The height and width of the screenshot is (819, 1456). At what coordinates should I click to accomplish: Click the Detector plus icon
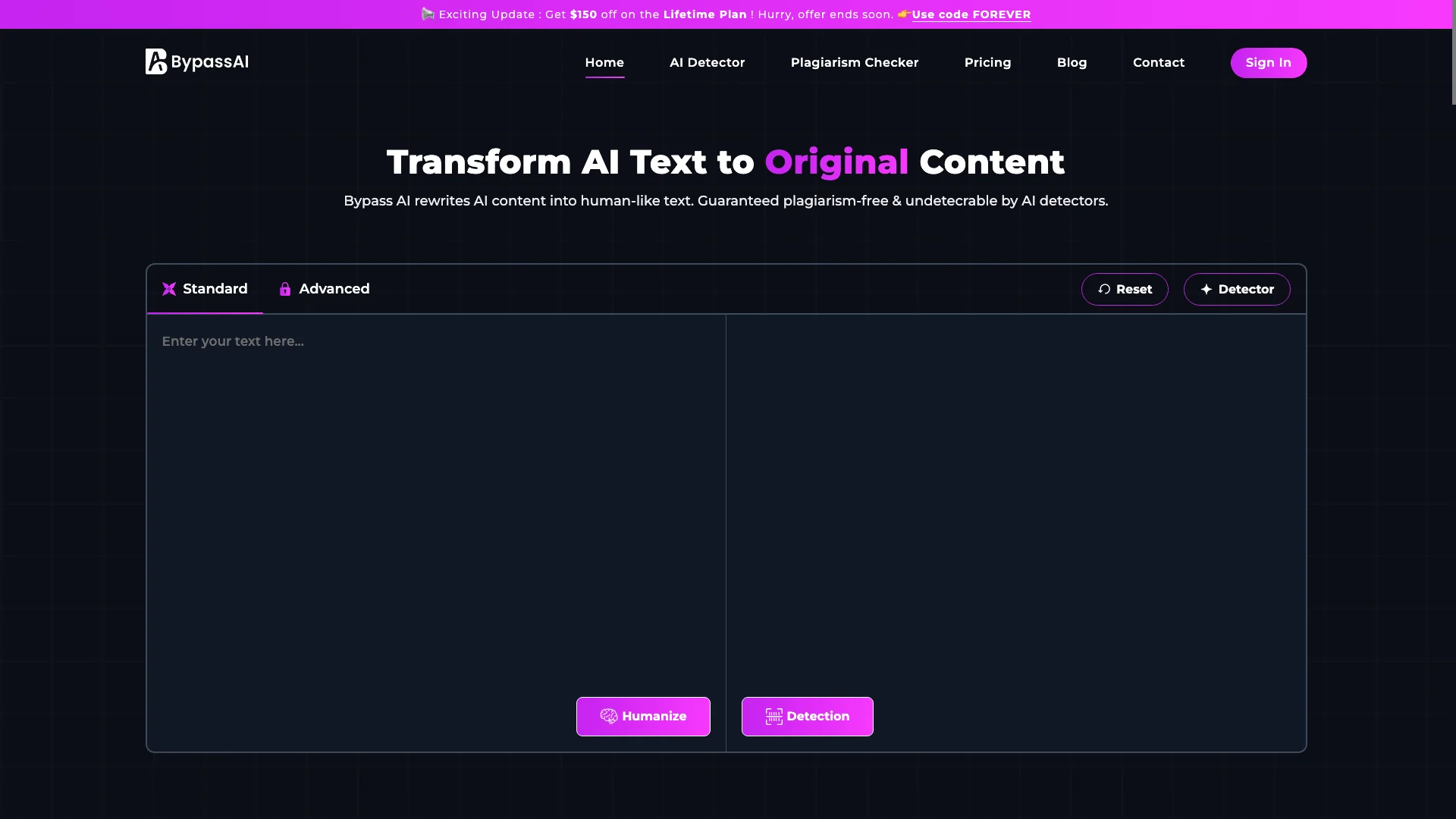click(1206, 289)
